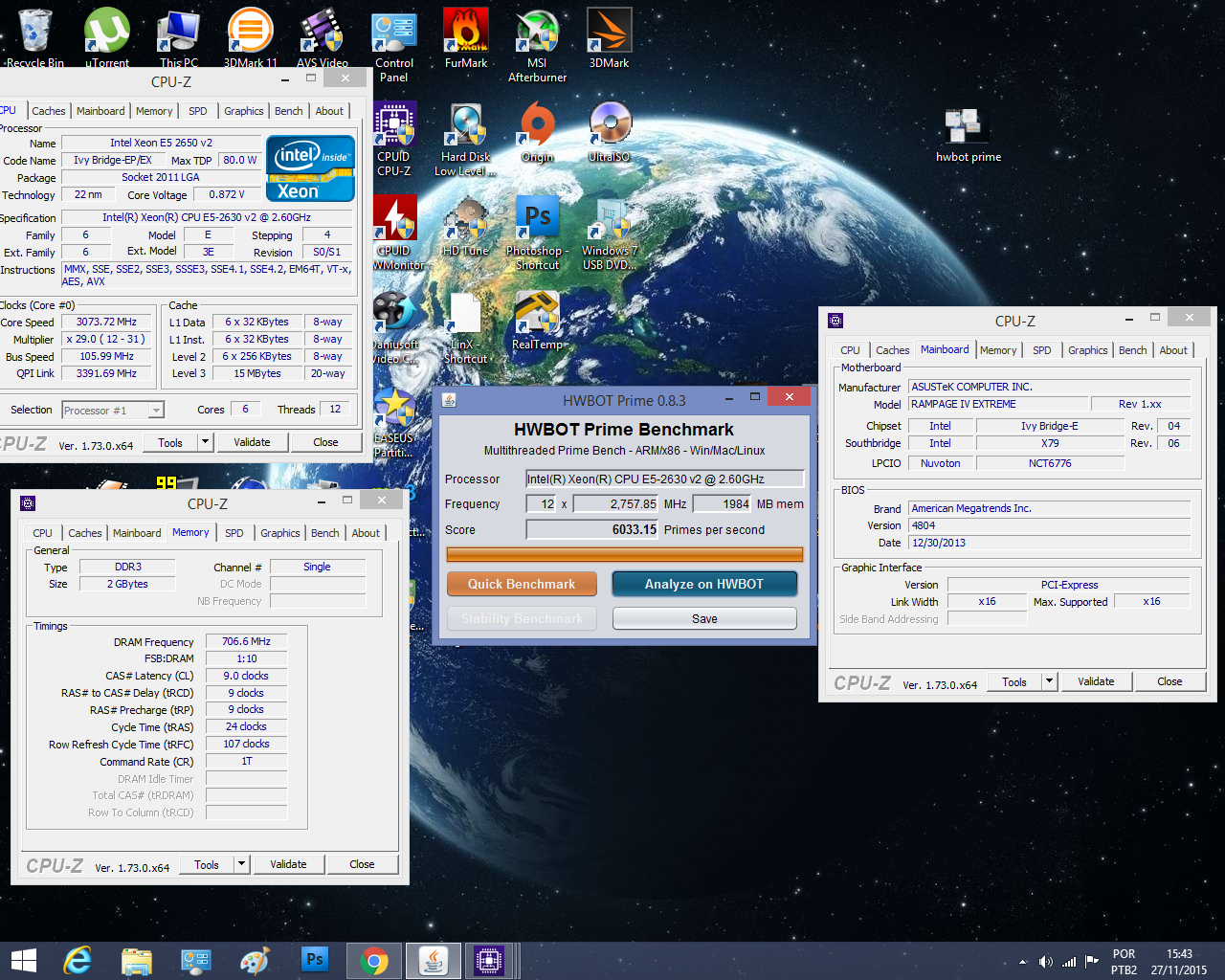This screenshot has width=1225, height=980.
Task: Open File Explorer from the taskbar
Action: point(137,961)
